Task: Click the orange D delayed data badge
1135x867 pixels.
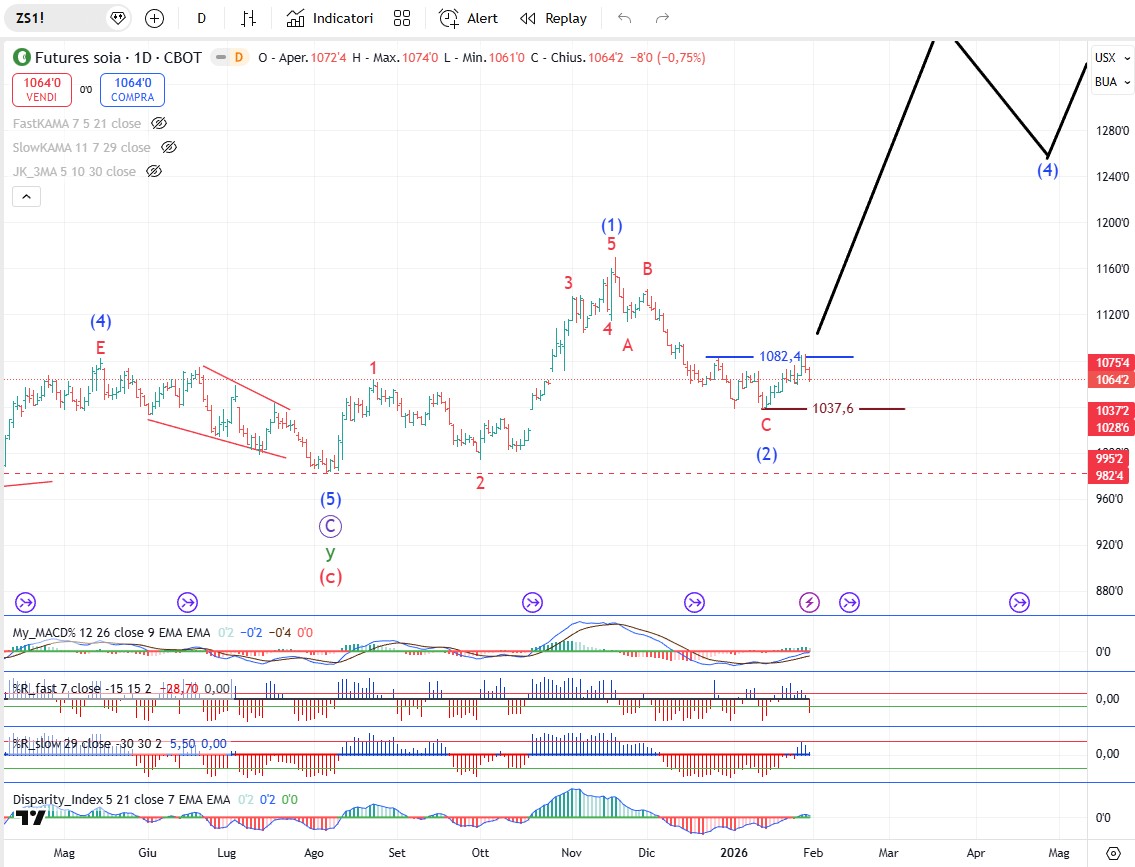Action: (x=239, y=57)
